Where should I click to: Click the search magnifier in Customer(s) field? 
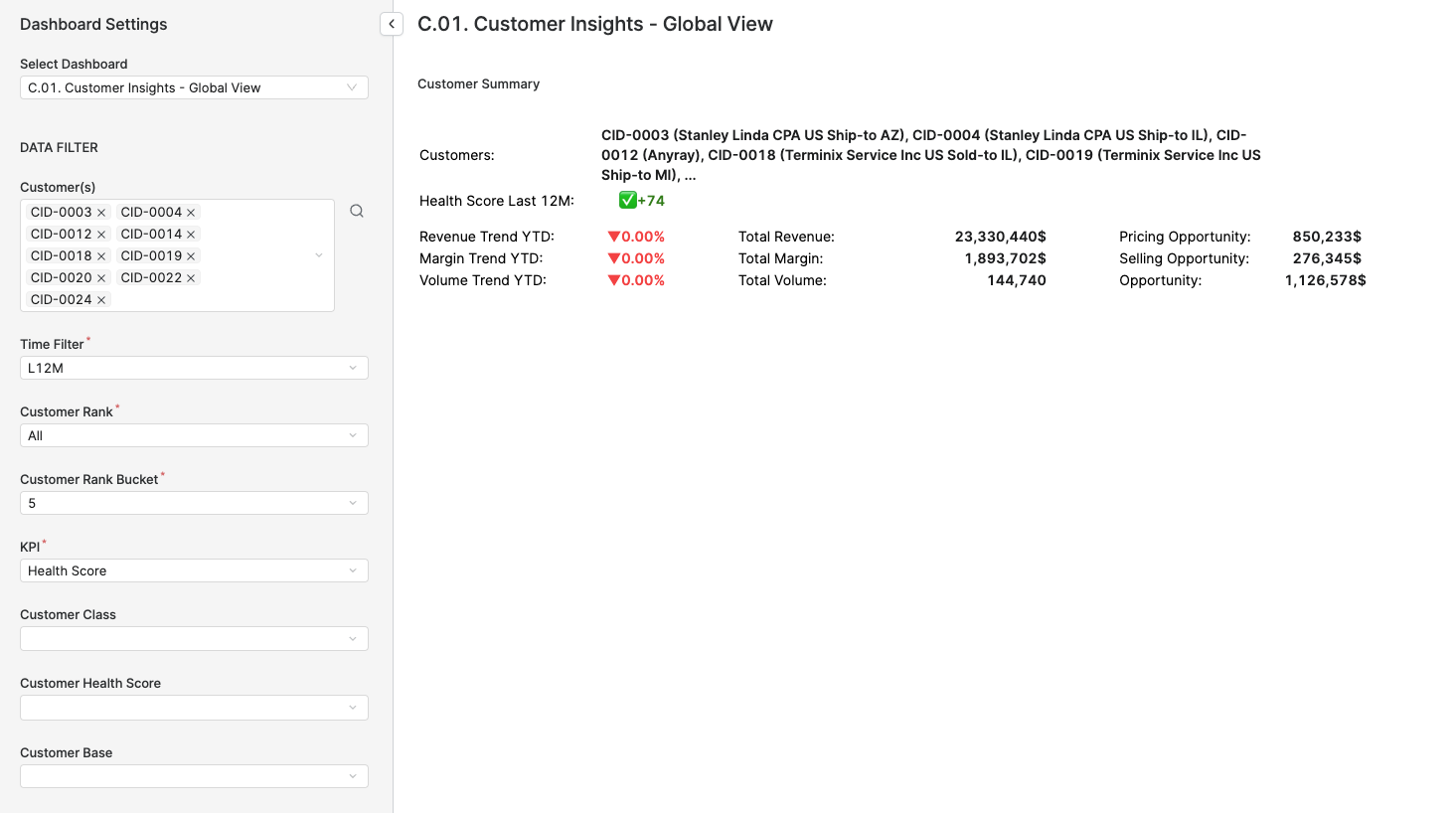pos(357,210)
